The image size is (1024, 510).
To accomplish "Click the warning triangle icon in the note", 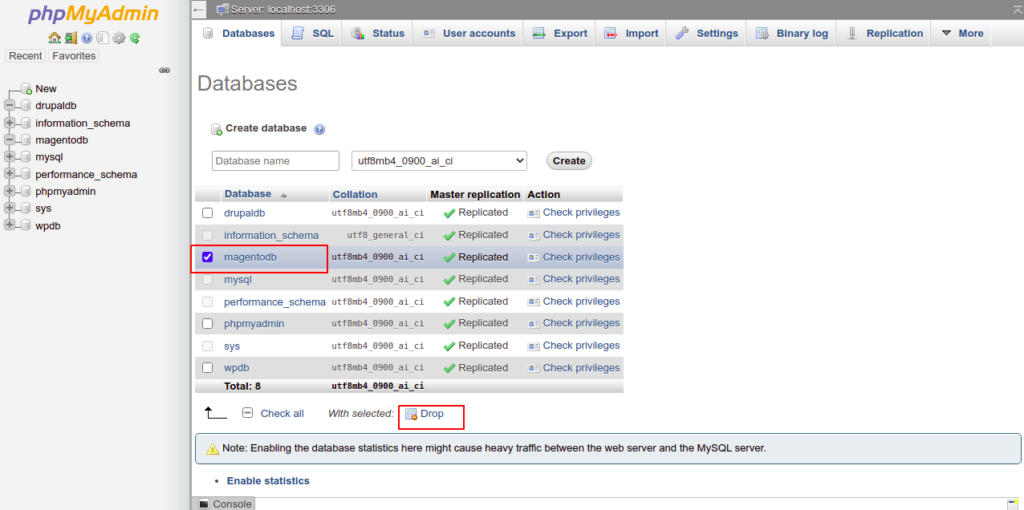I will tap(212, 449).
